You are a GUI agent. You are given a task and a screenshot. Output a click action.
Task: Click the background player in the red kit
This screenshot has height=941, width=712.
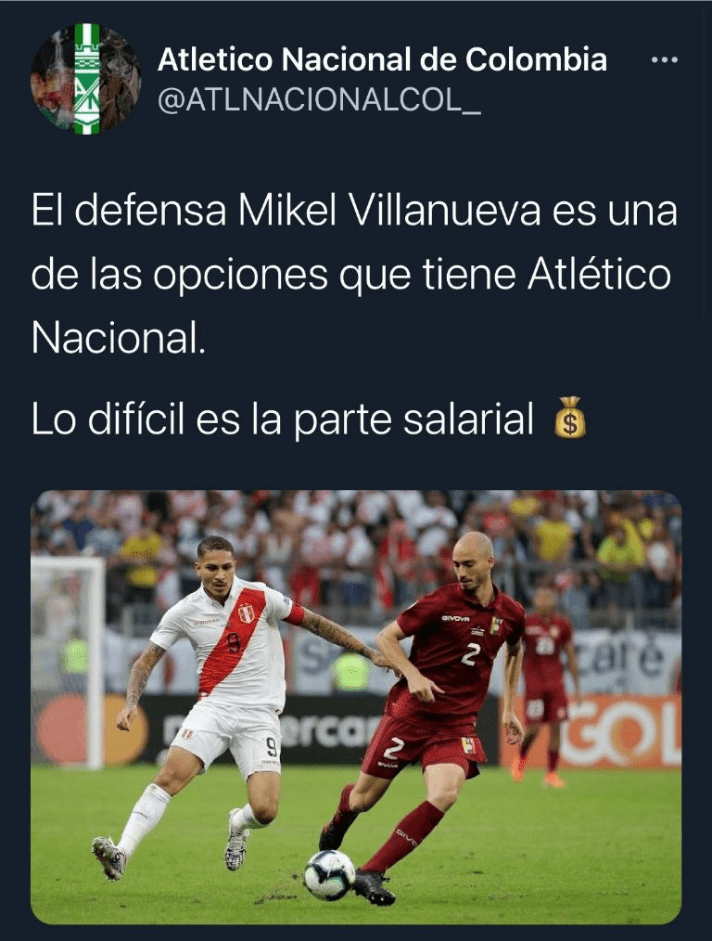click(544, 684)
